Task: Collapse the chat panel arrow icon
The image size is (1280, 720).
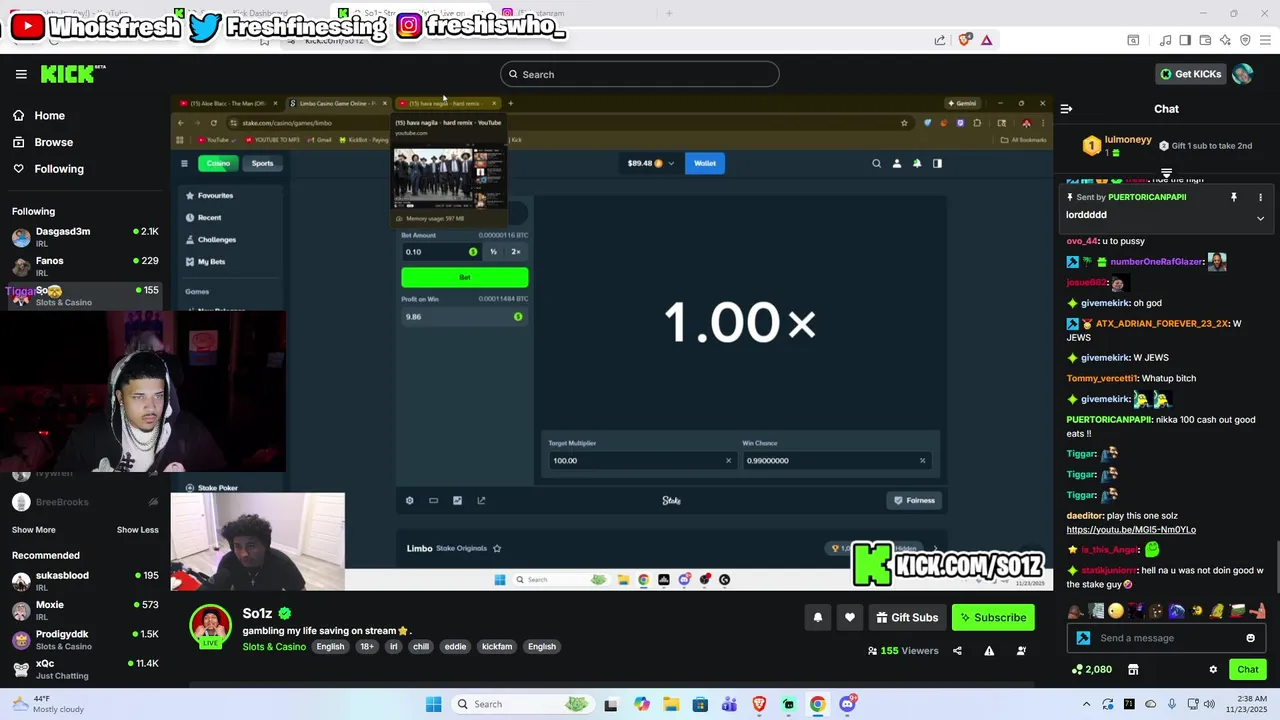Action: (x=1066, y=108)
